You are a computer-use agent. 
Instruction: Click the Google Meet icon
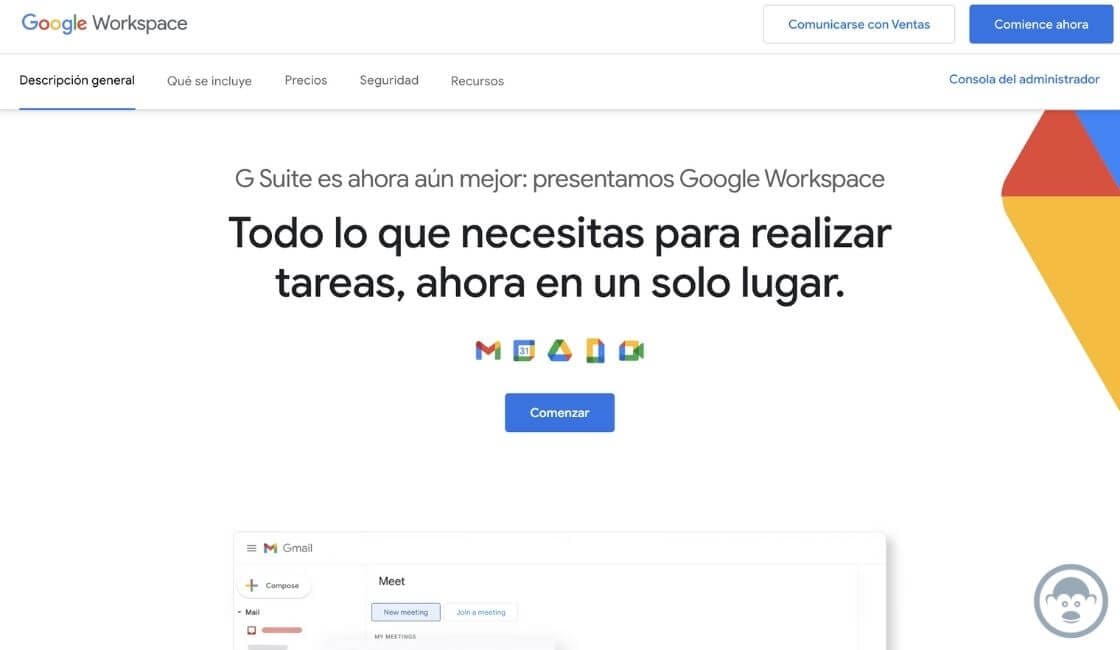[631, 351]
